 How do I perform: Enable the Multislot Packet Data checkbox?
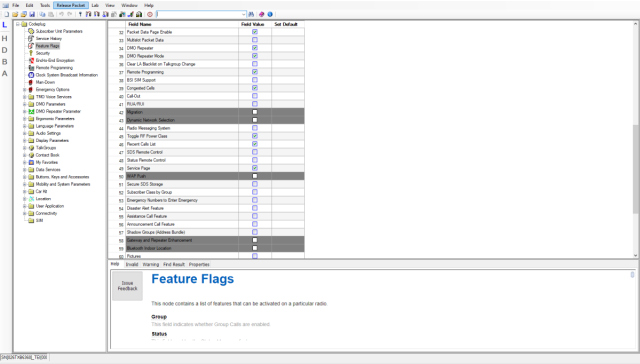255,40
